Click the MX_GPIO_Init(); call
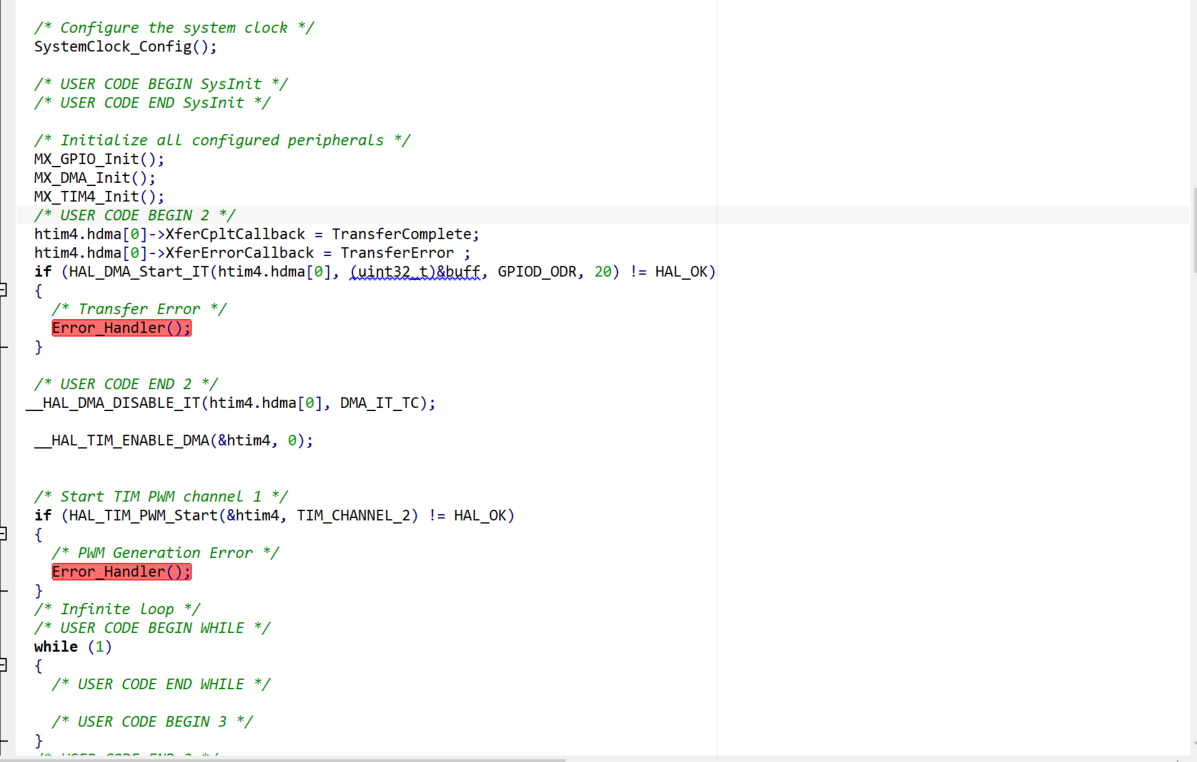The width and height of the screenshot is (1197, 762). tap(99, 159)
